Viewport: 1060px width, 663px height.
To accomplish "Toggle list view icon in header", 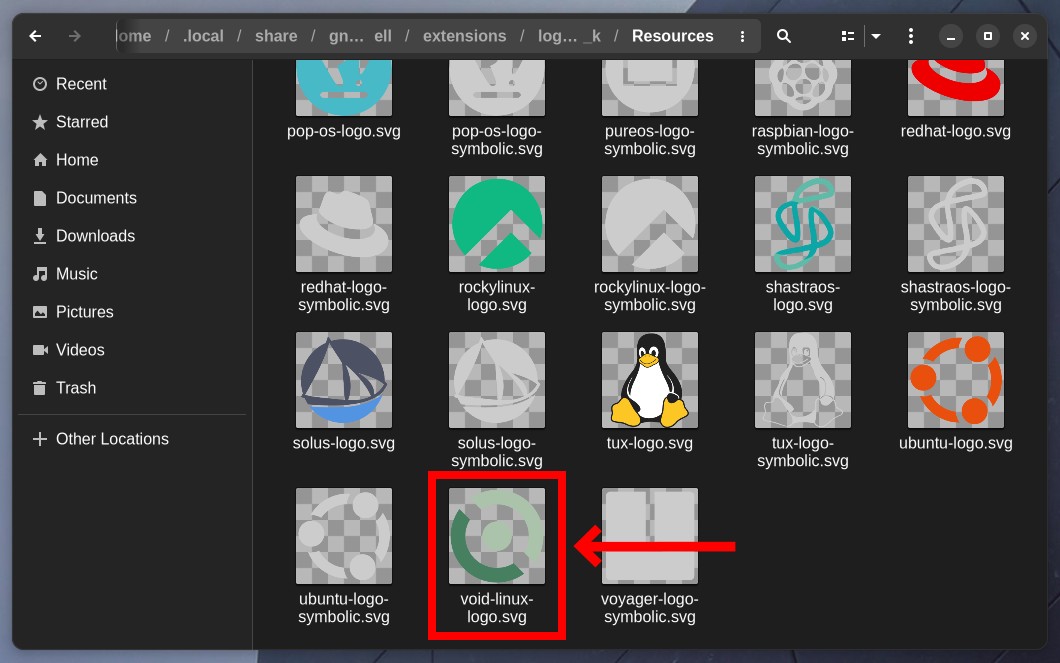I will (x=848, y=36).
